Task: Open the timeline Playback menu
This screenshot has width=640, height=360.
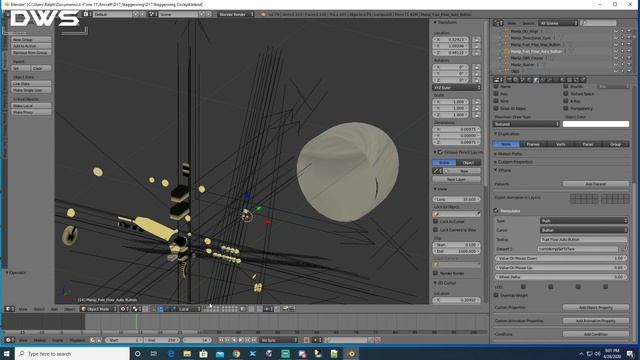Action: click(77, 340)
